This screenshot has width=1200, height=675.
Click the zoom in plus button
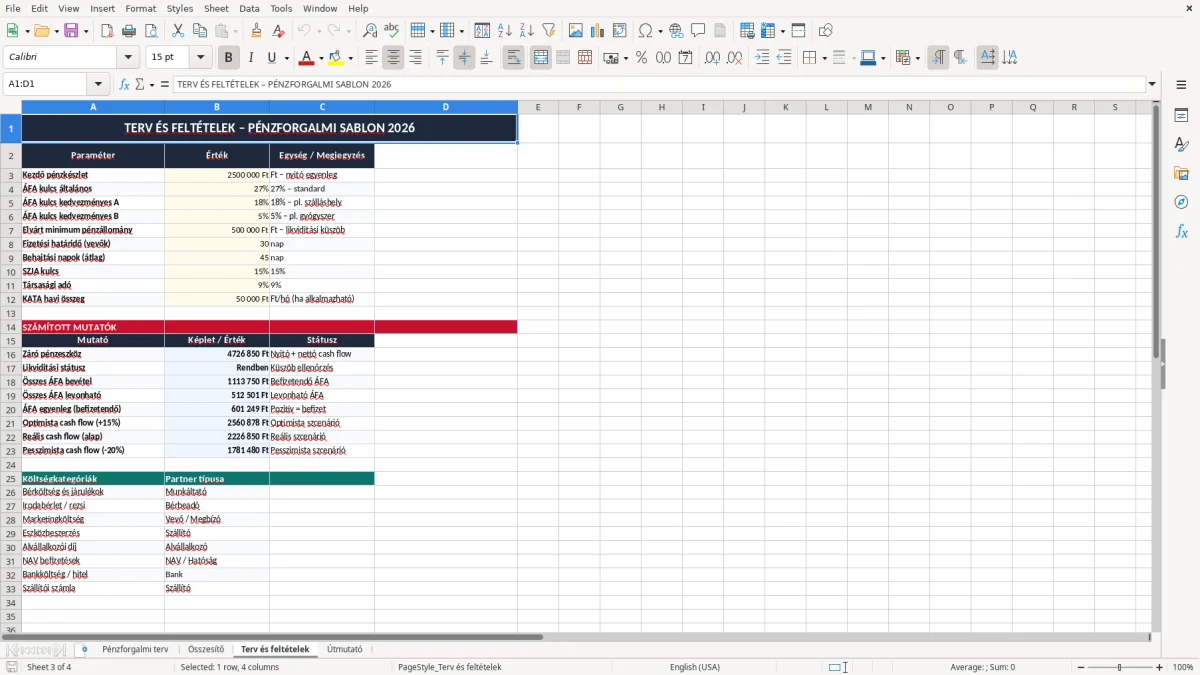click(1159, 667)
